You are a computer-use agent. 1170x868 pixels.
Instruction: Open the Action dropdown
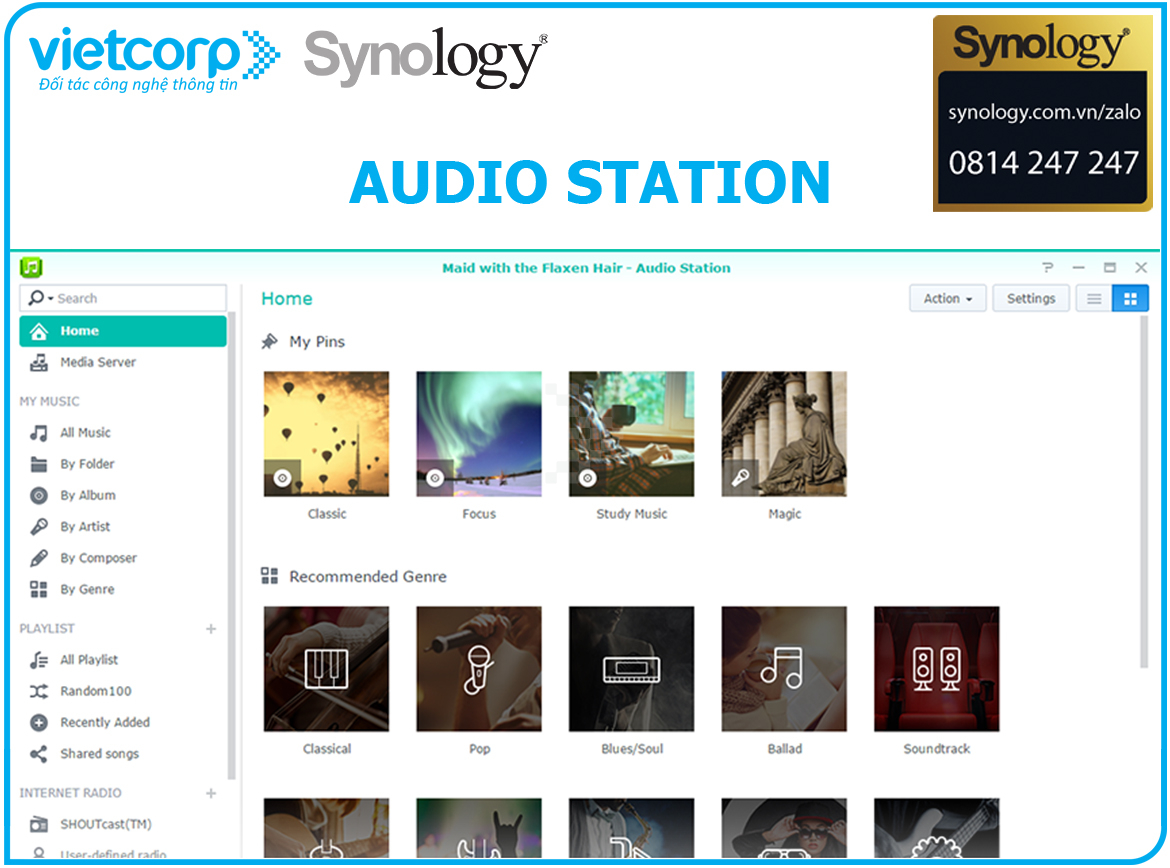[946, 298]
